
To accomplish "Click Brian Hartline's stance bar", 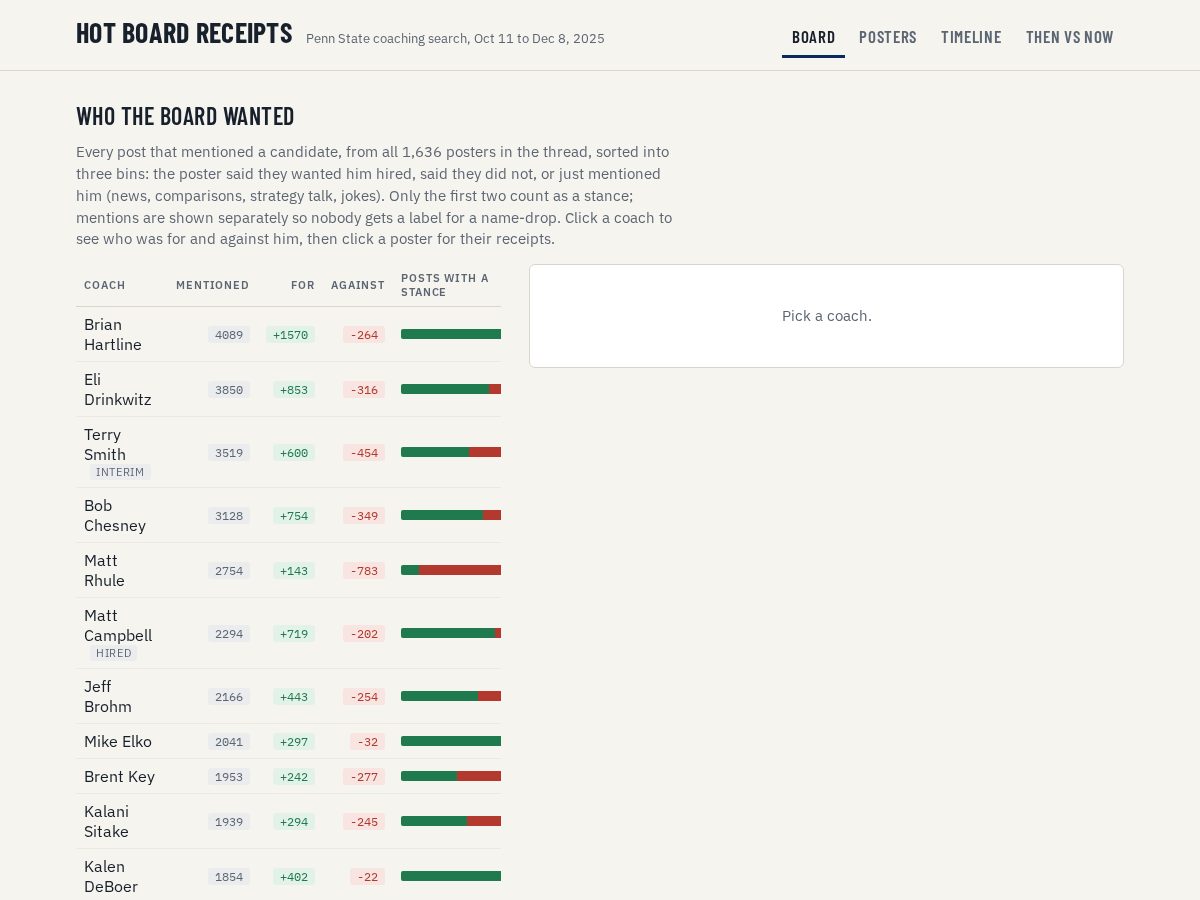I will (x=451, y=334).
